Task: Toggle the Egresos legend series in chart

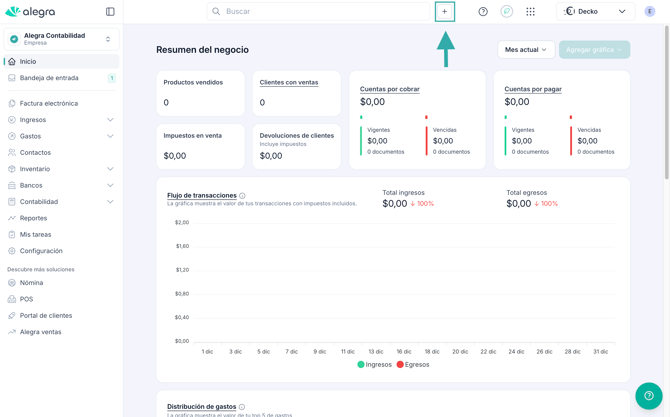Action: (412, 365)
